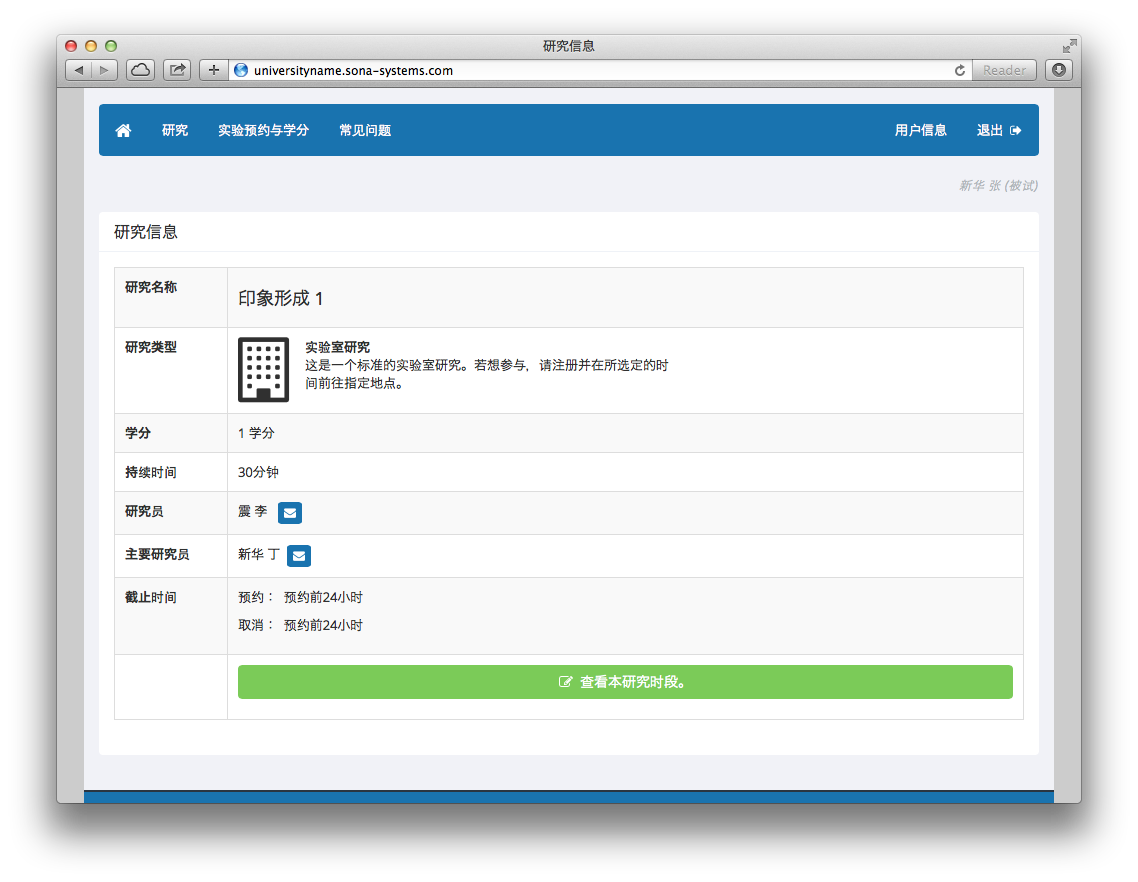This screenshot has height=882, width=1138.
Task: Click the researcher name 震 李
Action: coord(253,512)
